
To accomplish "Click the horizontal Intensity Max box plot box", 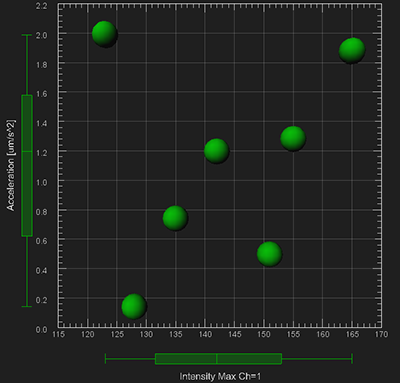I will pos(219,359).
